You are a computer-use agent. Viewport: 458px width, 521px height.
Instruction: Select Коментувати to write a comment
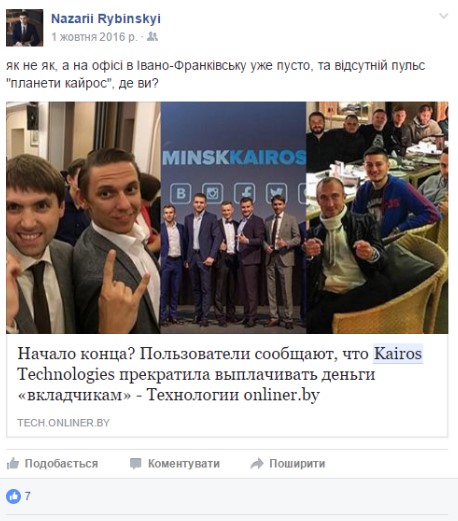point(175,463)
